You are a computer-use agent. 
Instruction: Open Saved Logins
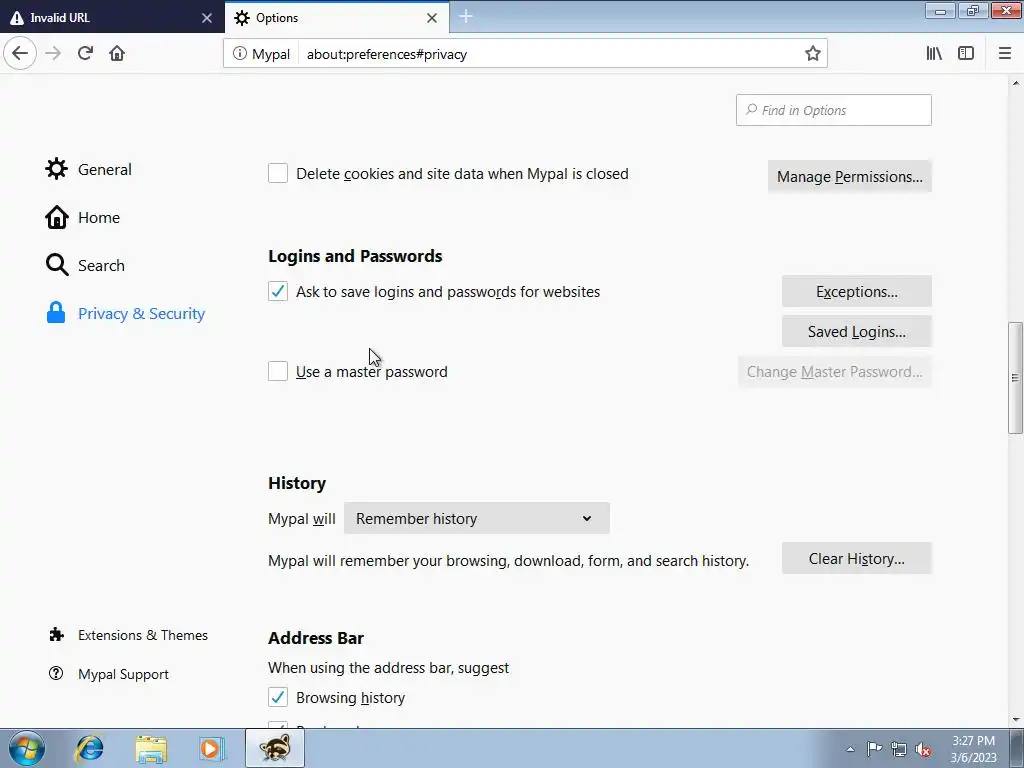click(x=857, y=331)
